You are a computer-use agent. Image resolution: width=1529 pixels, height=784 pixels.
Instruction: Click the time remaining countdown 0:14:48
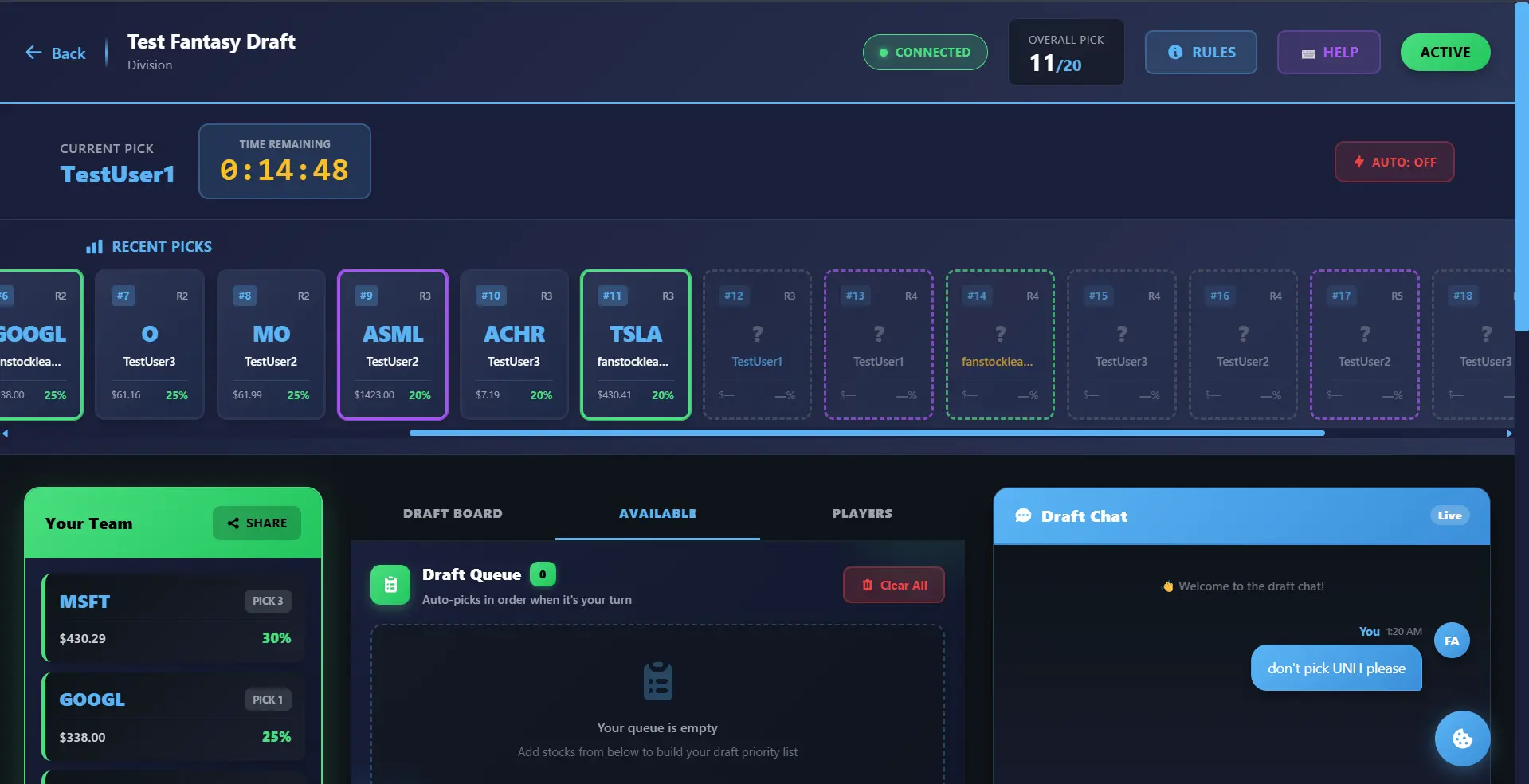(284, 170)
